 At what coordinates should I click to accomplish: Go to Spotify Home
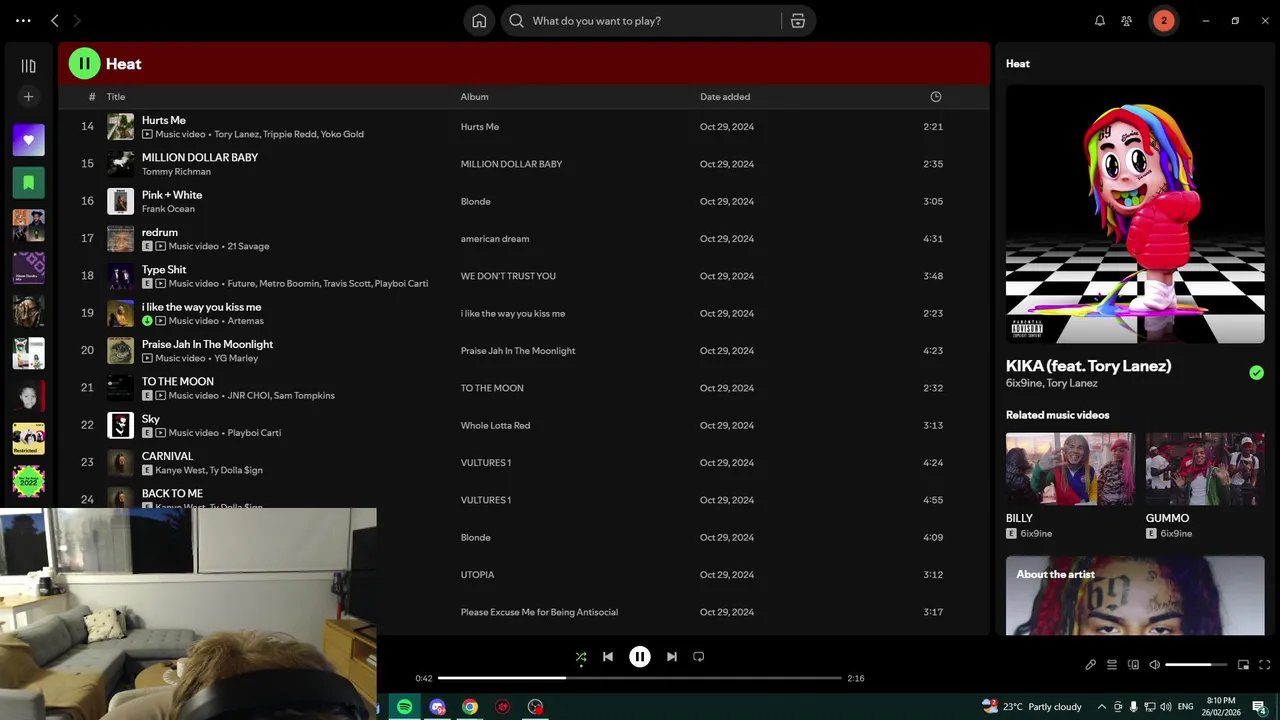(x=479, y=21)
